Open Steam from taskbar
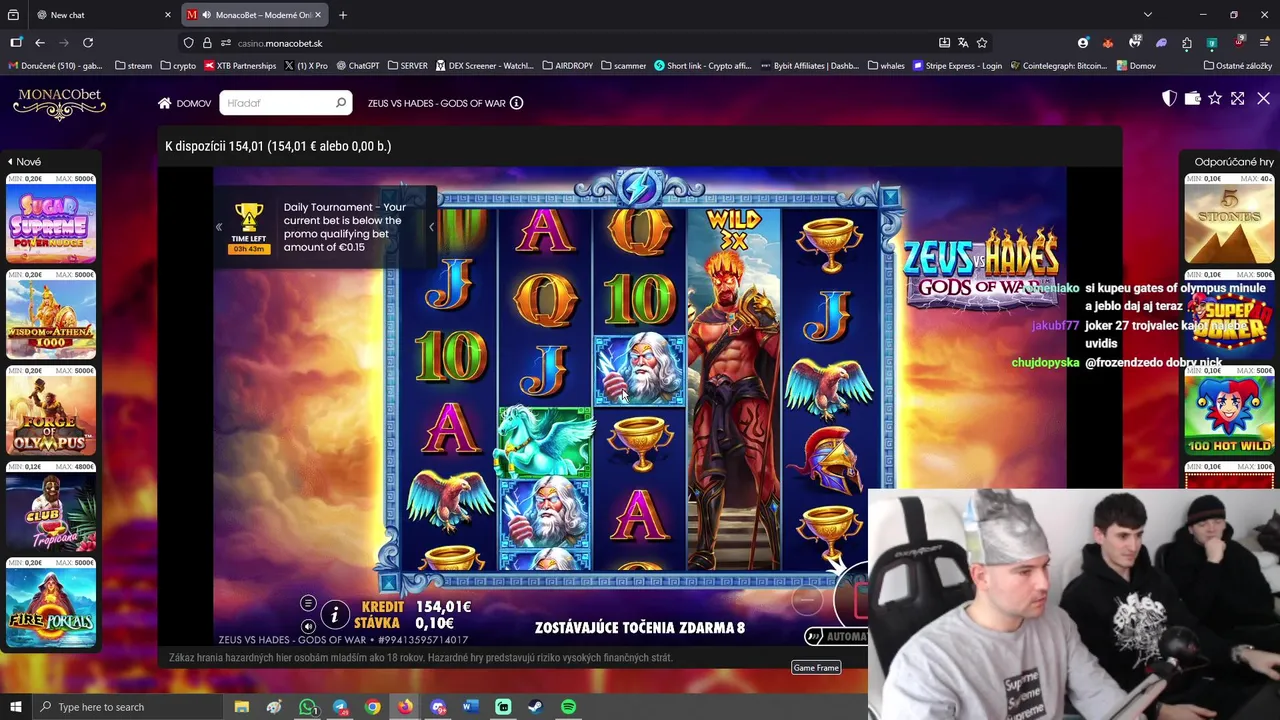This screenshot has height=720, width=1280. point(536,707)
